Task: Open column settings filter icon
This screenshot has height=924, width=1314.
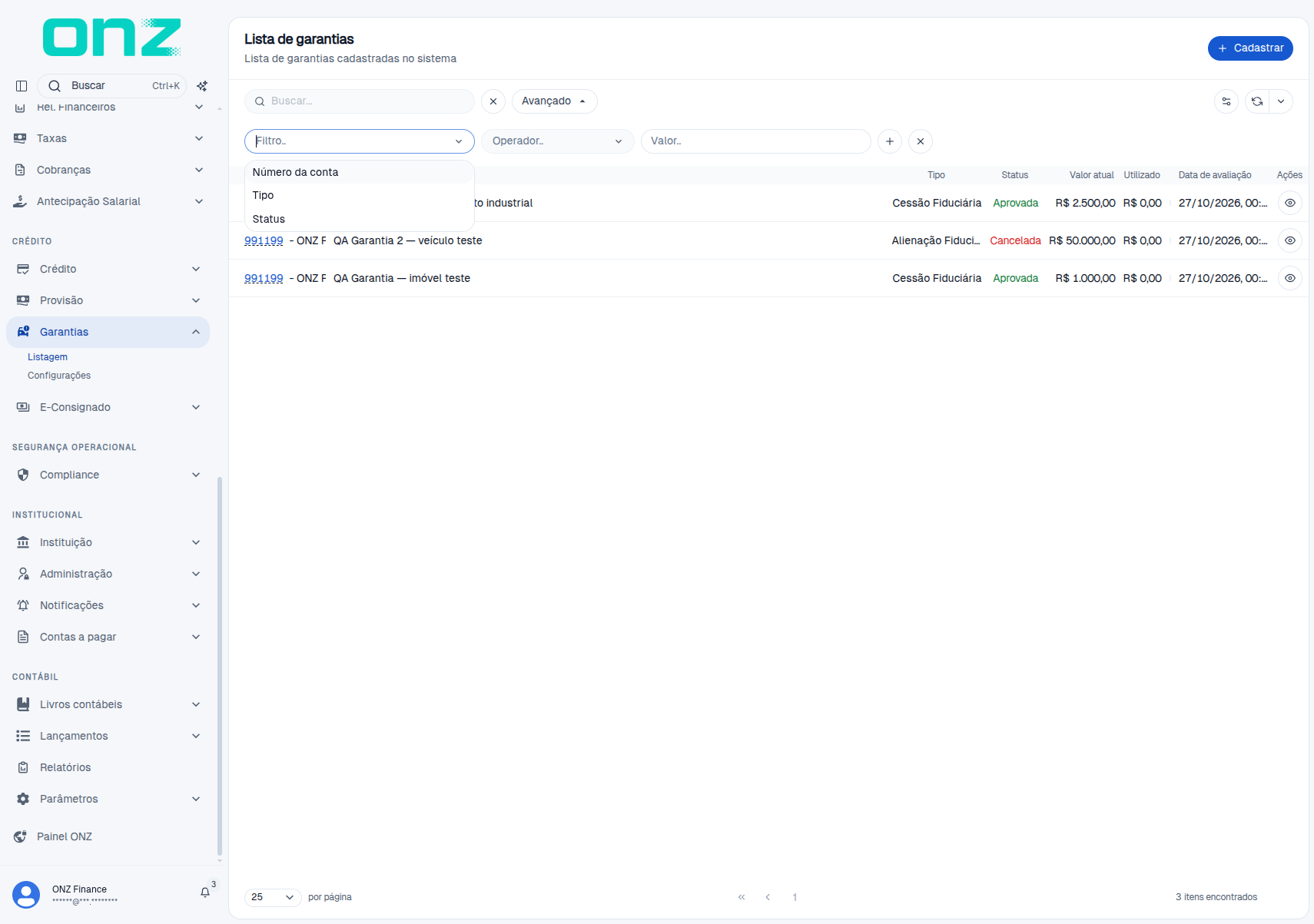Action: 1226,101
